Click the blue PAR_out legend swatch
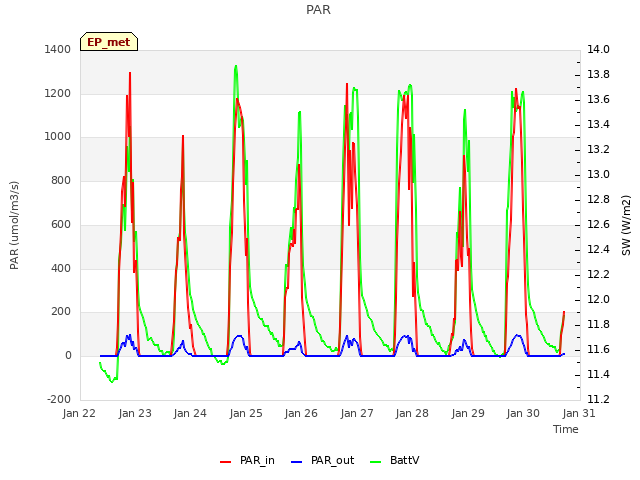This screenshot has height=480, width=640. pos(296,462)
